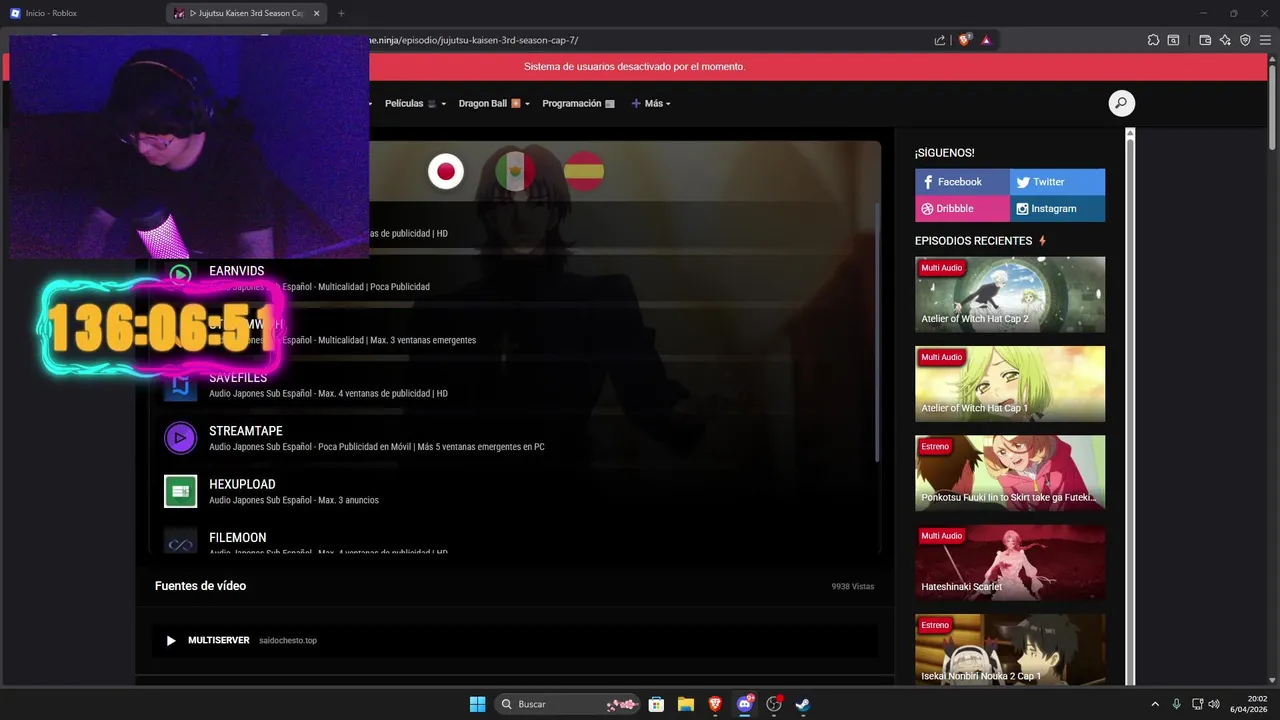Click the share page icon in address bar

[940, 40]
